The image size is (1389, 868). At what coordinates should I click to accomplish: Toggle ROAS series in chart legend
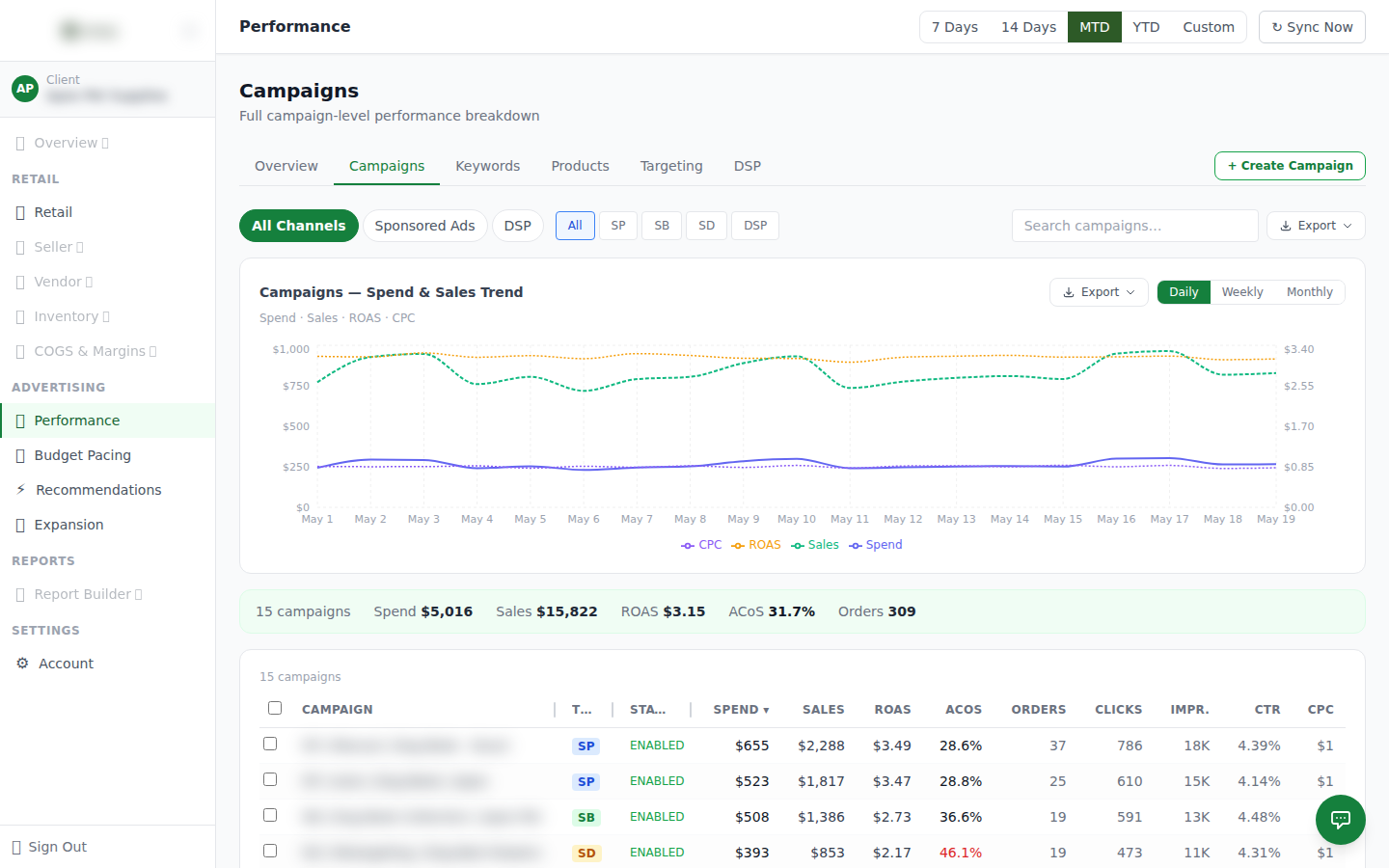click(756, 545)
